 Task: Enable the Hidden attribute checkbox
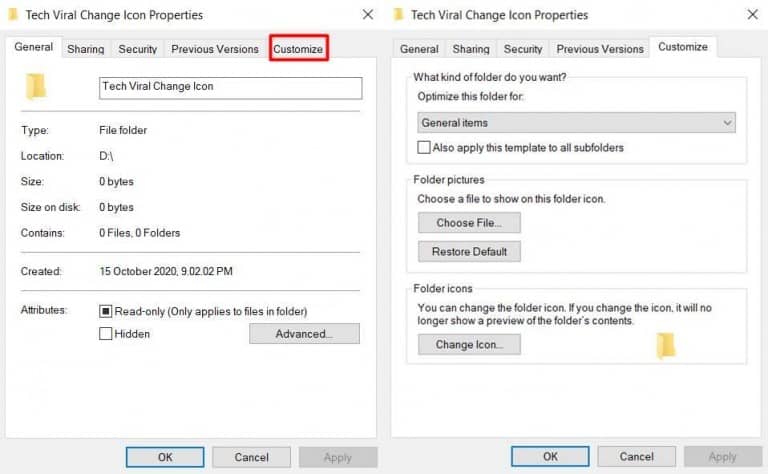click(106, 334)
